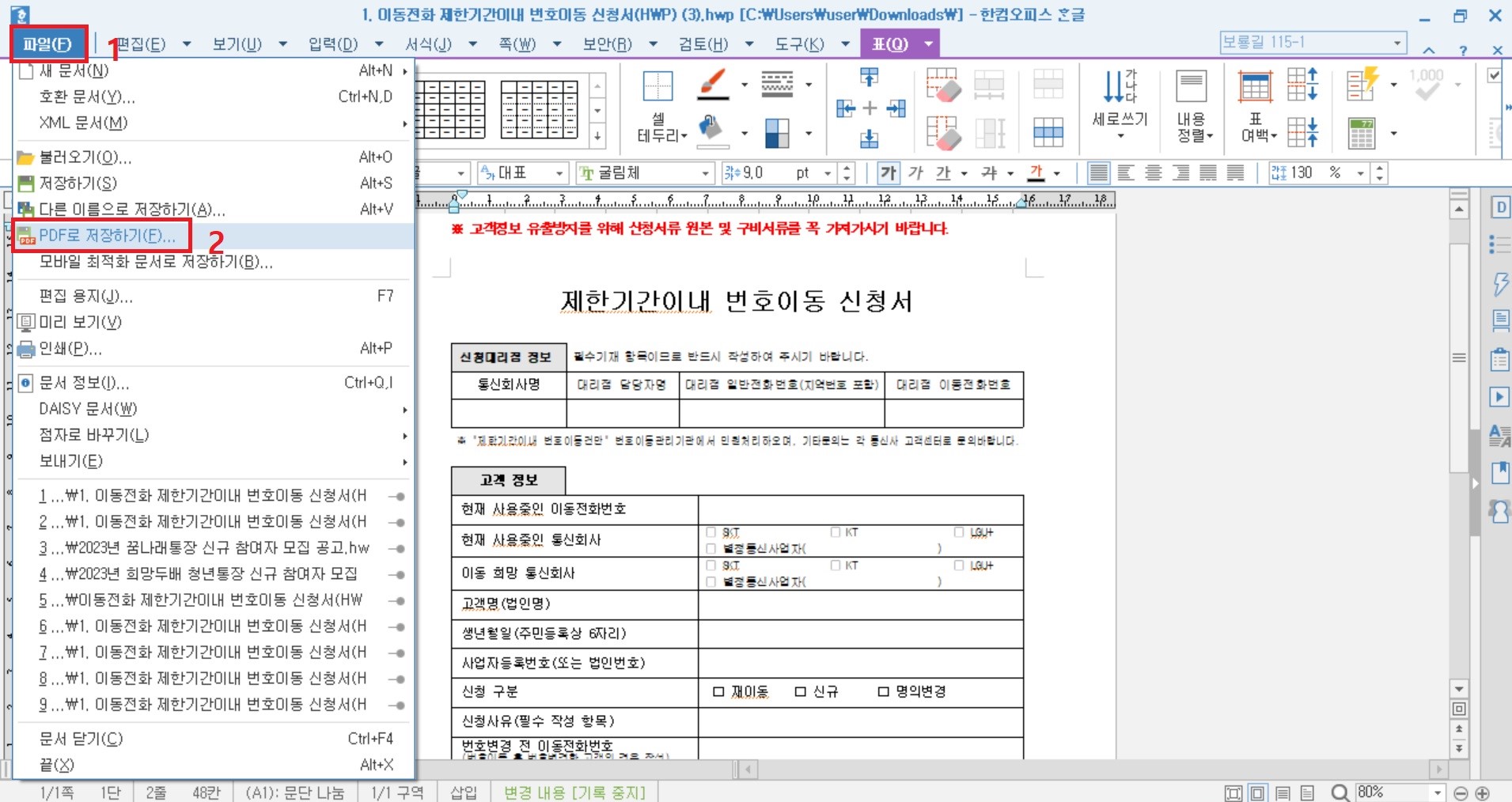Open the 80% zoom level dropdown

pos(1438,793)
